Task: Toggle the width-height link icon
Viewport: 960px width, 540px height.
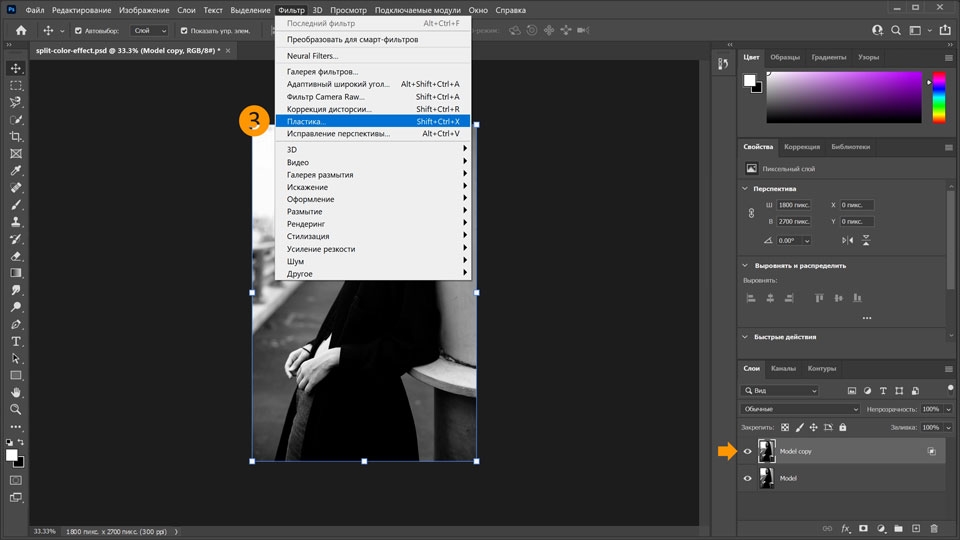Action: 751,213
